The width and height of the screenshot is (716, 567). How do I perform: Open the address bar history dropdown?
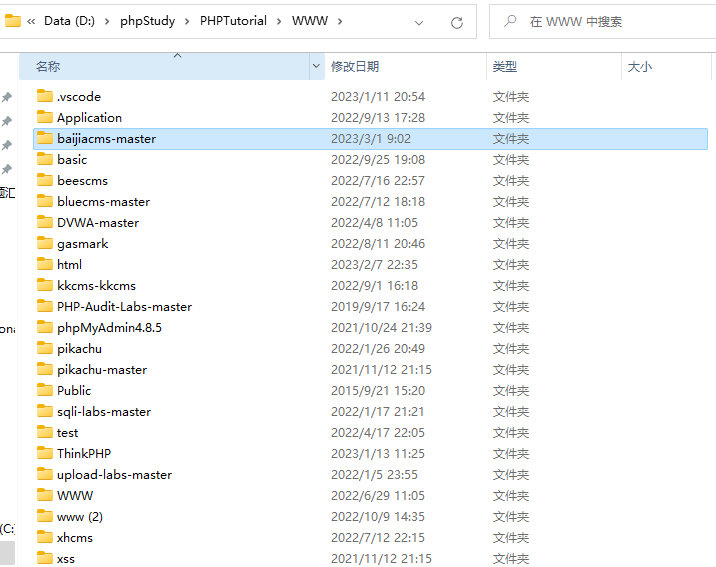(x=419, y=22)
